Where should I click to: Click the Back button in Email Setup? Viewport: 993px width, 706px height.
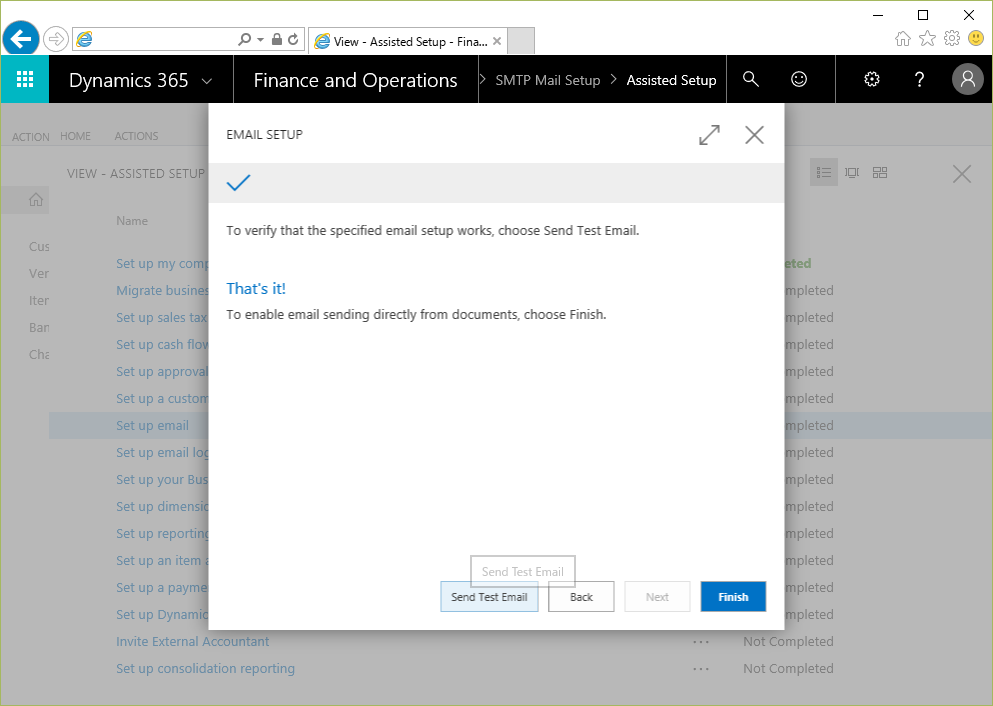(581, 596)
